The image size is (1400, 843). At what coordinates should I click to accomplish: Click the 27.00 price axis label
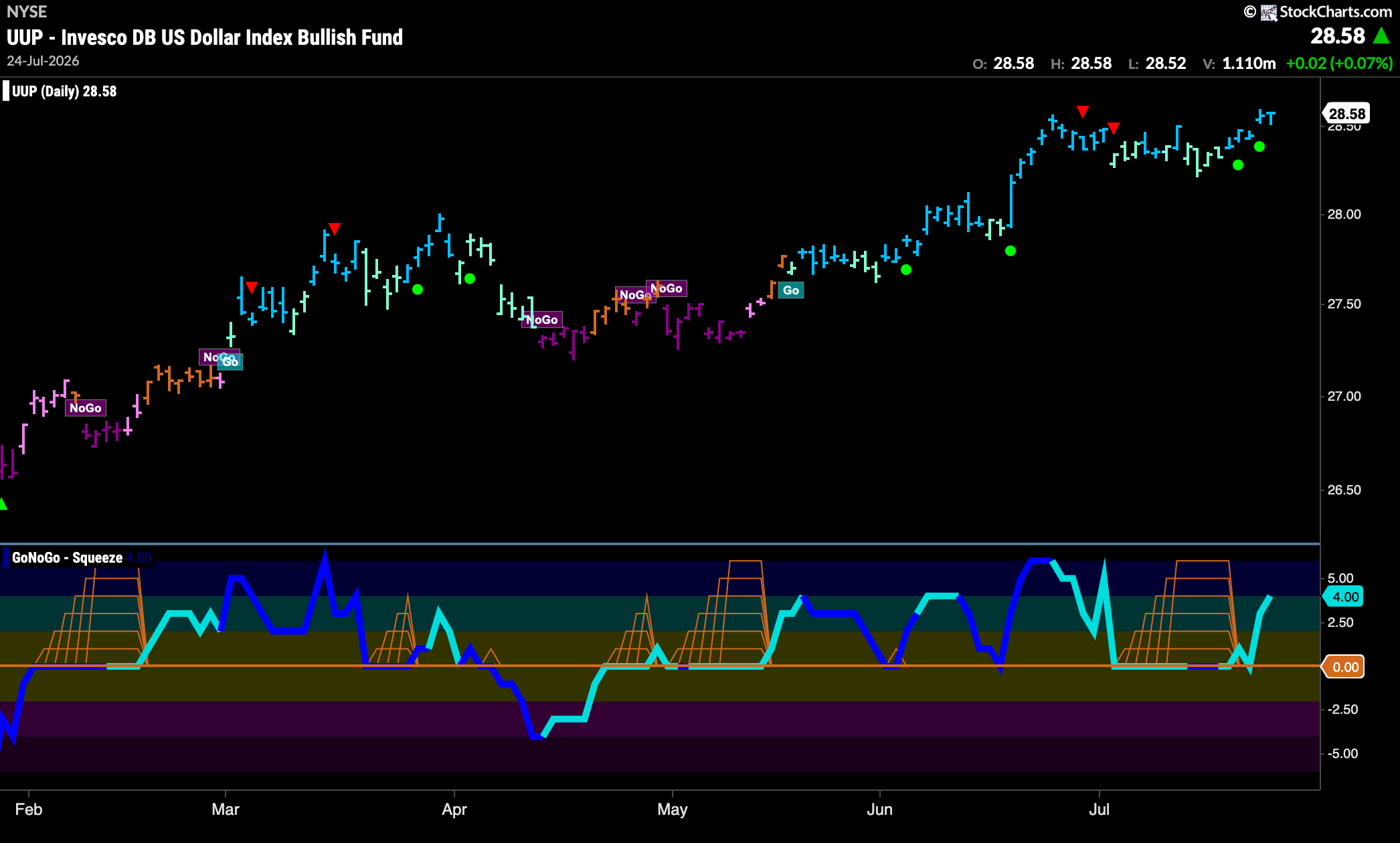tap(1344, 396)
